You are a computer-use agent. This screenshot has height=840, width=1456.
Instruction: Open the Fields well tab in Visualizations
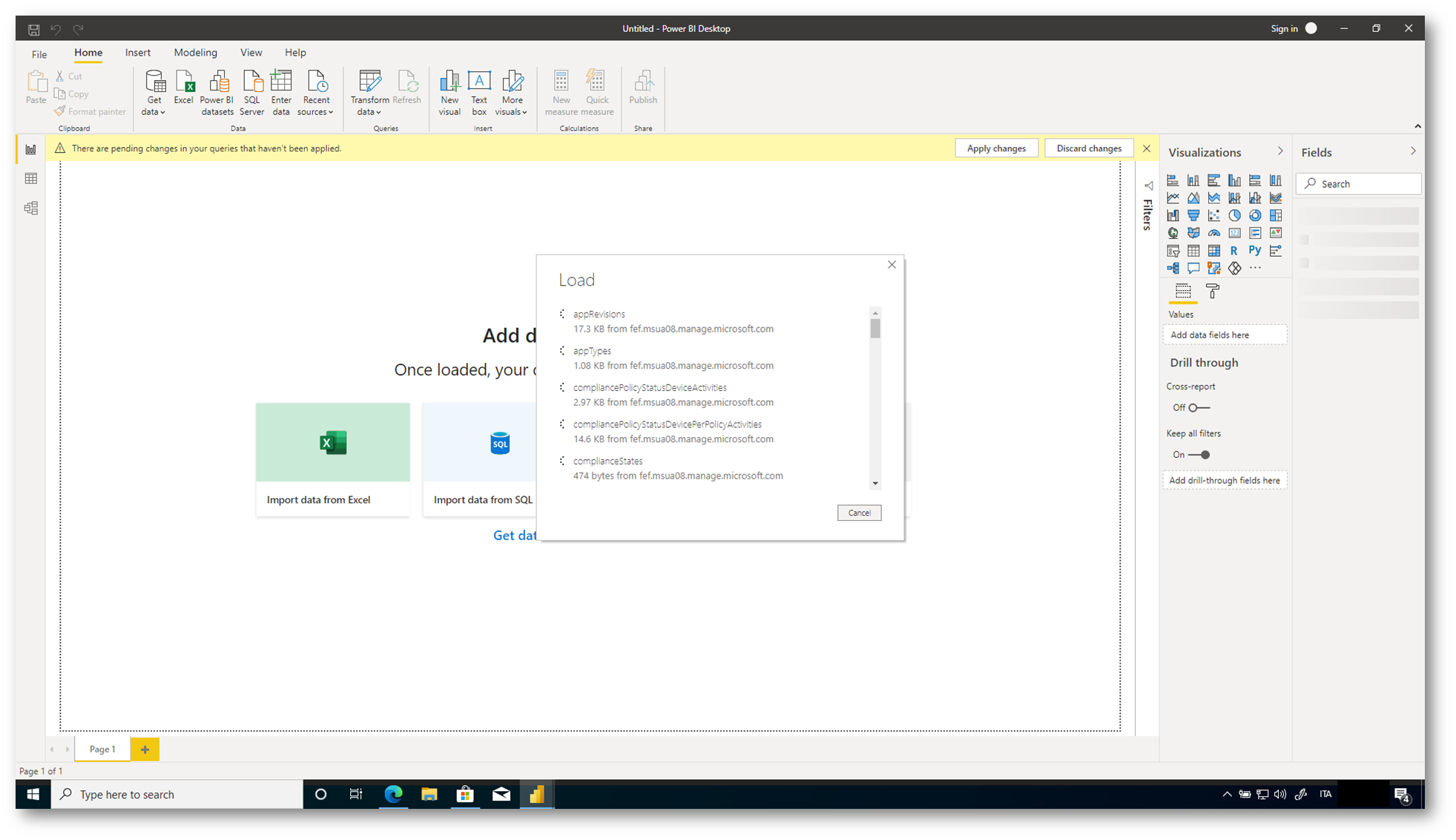pyautogui.click(x=1183, y=292)
